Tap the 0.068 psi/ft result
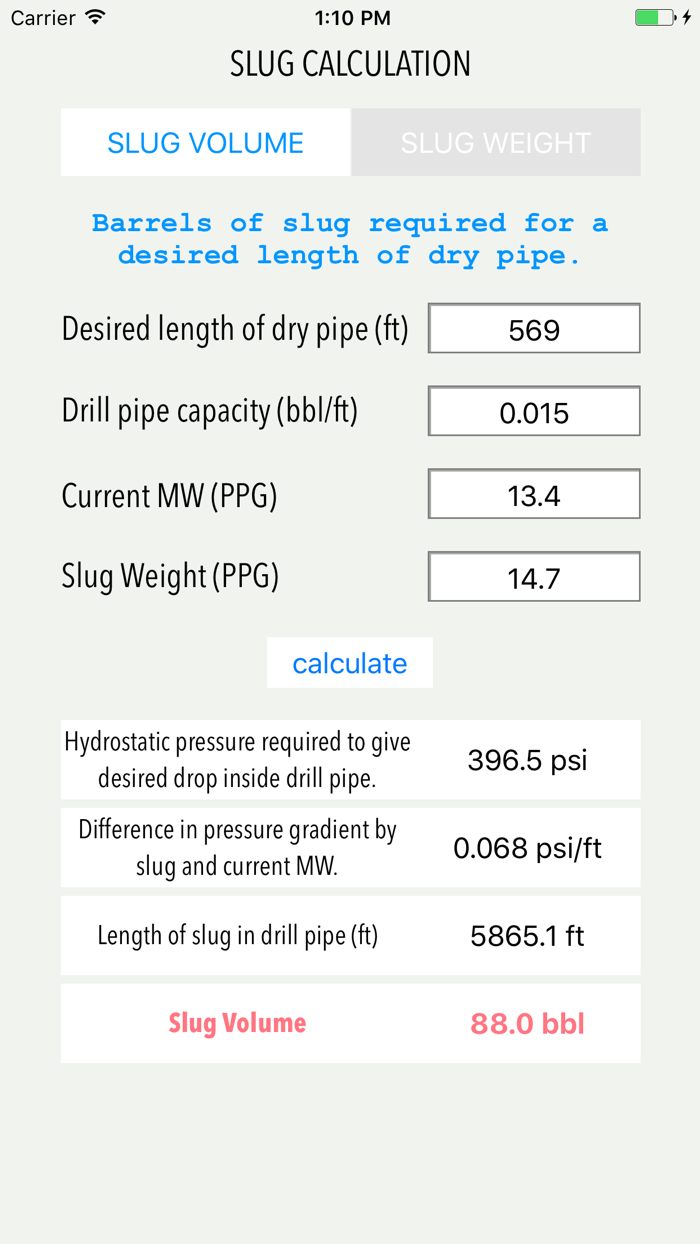Image resolution: width=700 pixels, height=1244 pixels. tap(526, 847)
